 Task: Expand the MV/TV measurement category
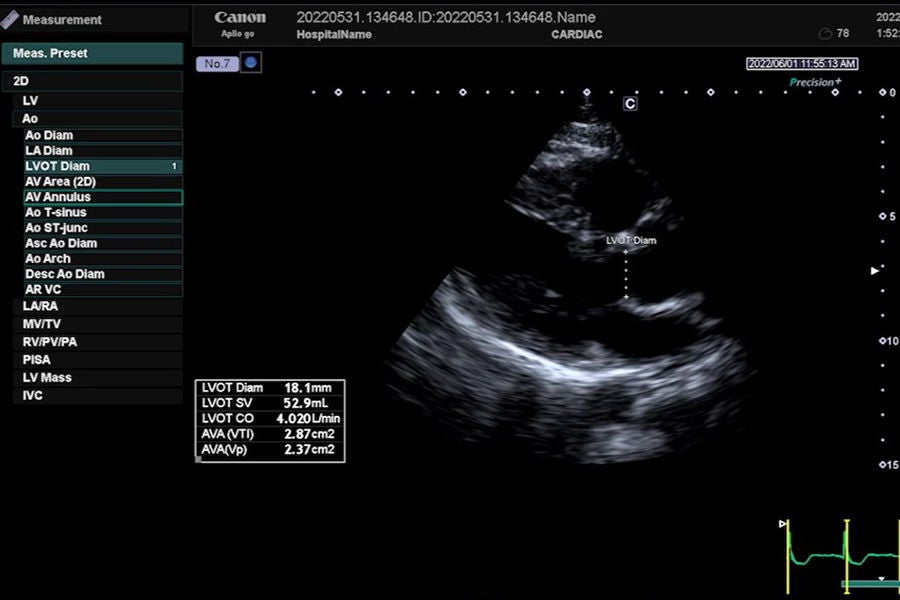[x=97, y=324]
